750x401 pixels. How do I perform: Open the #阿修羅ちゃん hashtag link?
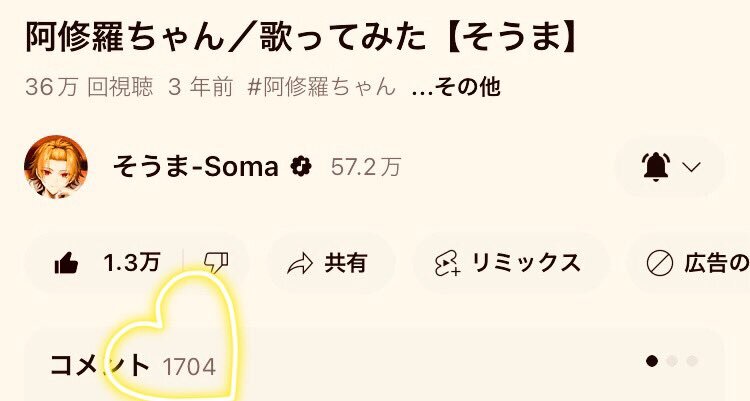pyautogui.click(x=322, y=87)
